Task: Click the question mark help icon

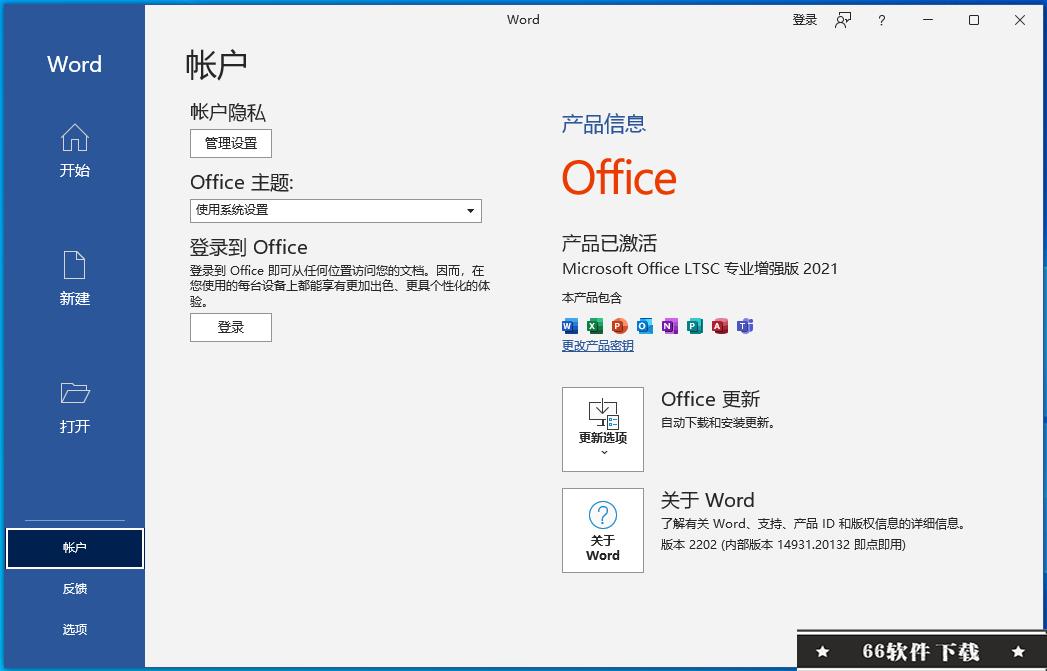Action: click(x=881, y=20)
